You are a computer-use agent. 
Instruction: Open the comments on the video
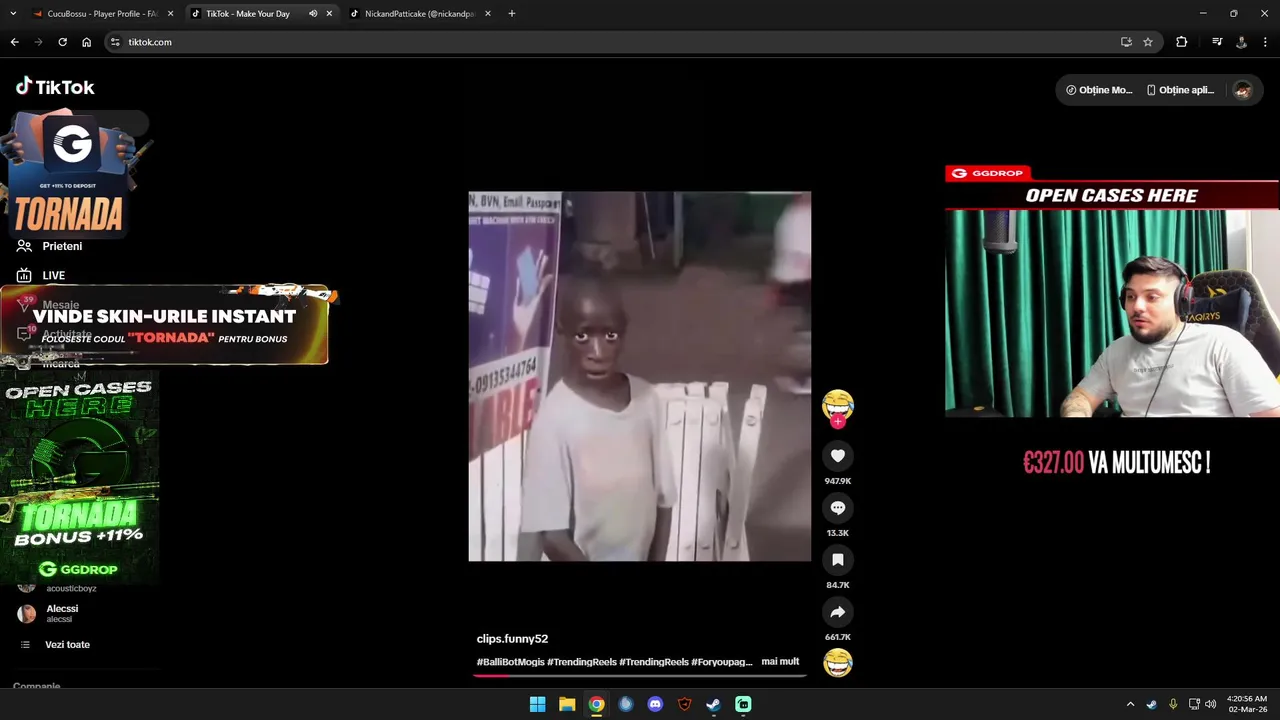coord(838,508)
